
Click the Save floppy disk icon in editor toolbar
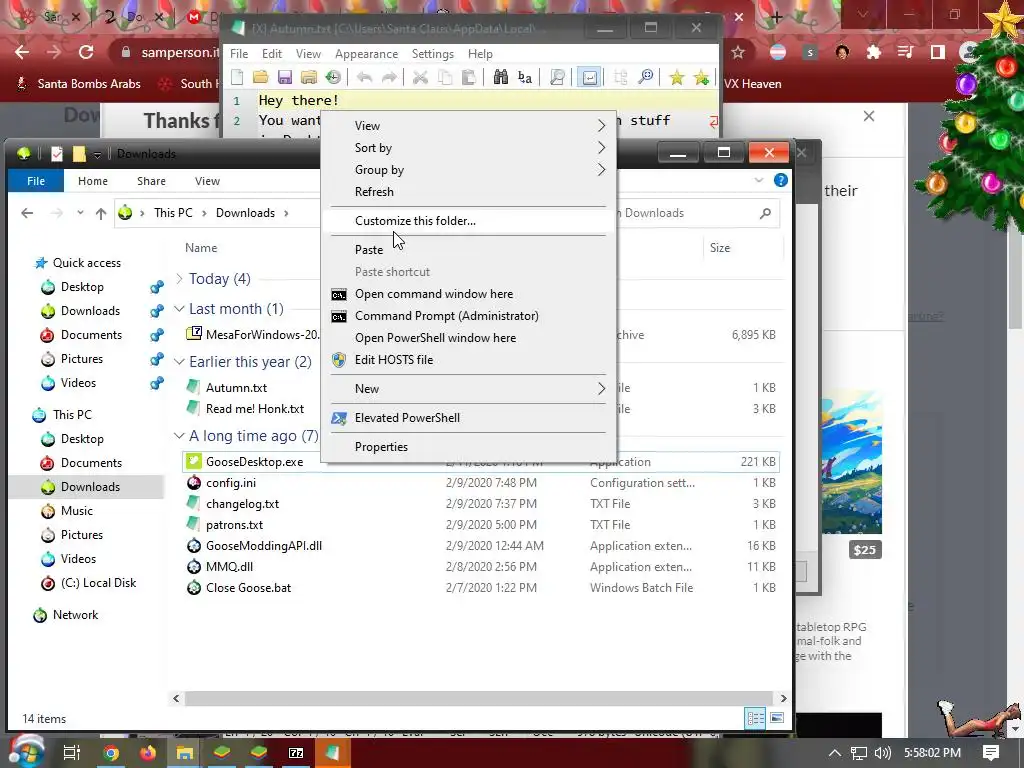[x=285, y=78]
